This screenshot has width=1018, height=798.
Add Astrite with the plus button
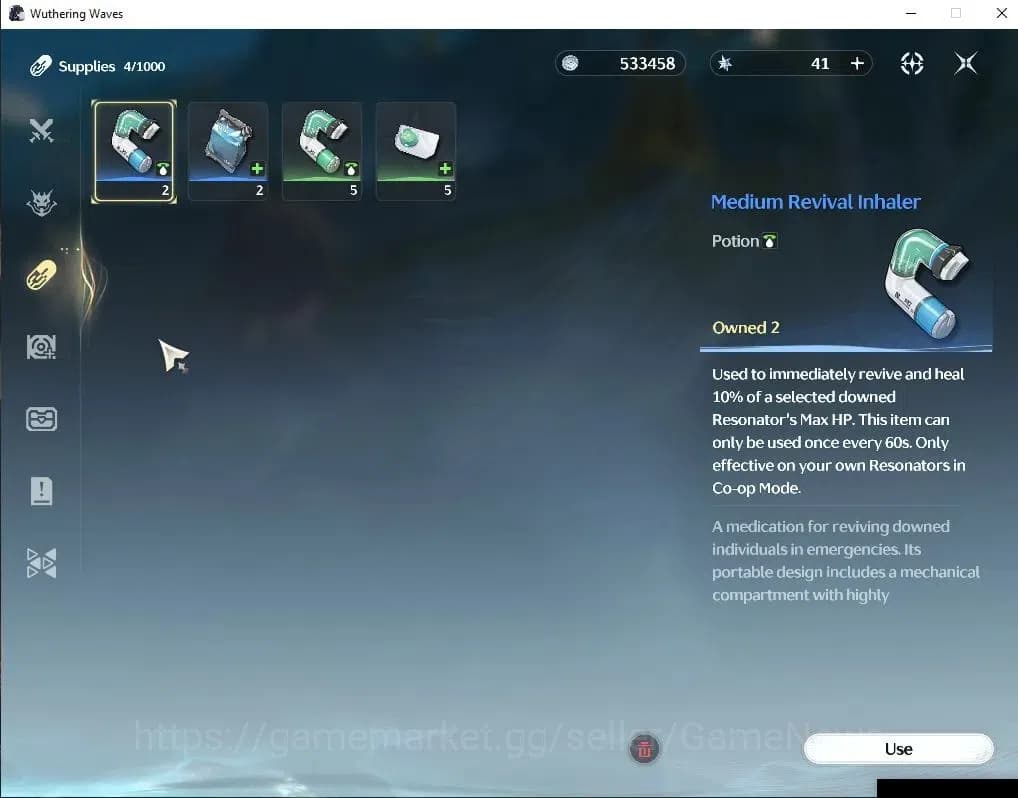[x=857, y=64]
